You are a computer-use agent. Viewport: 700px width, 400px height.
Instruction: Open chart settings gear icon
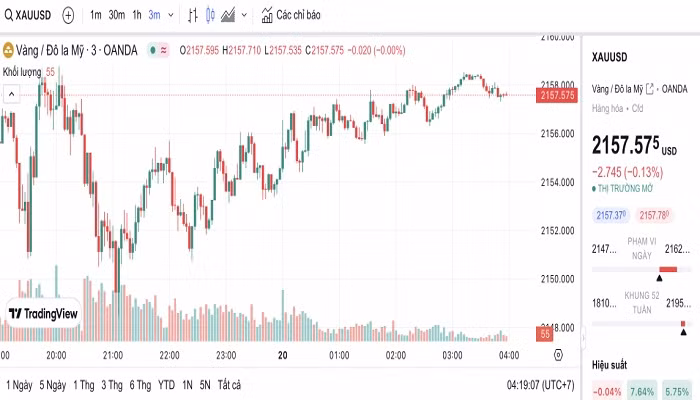pos(558,355)
